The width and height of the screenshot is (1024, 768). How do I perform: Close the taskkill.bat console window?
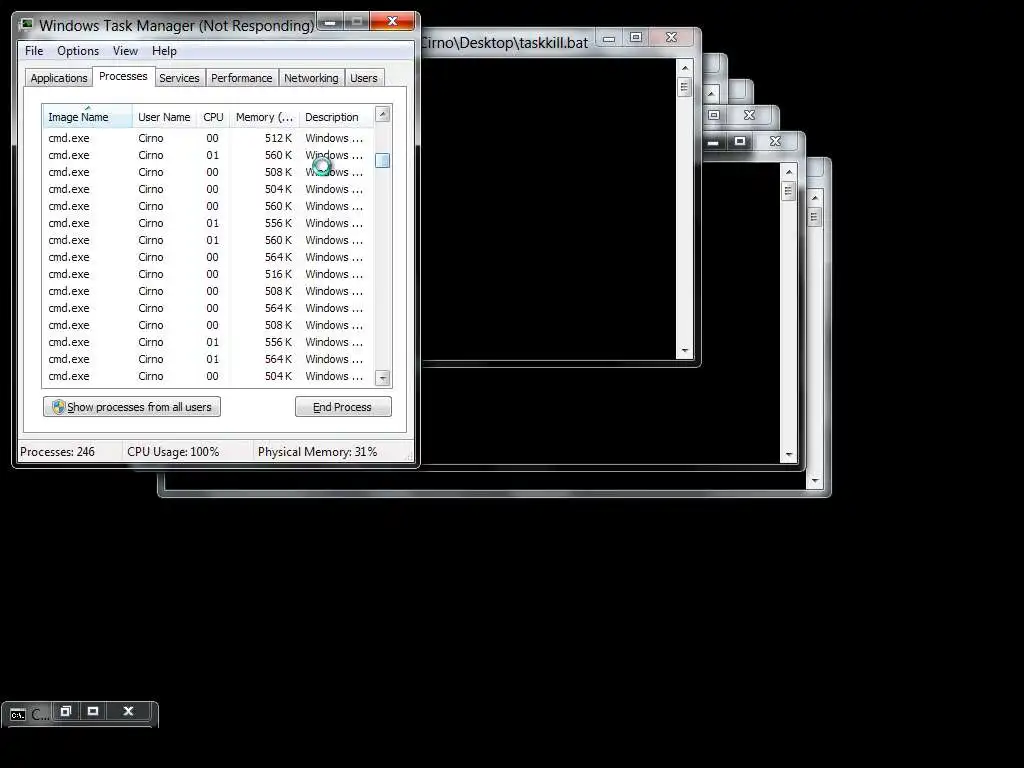[x=671, y=38]
